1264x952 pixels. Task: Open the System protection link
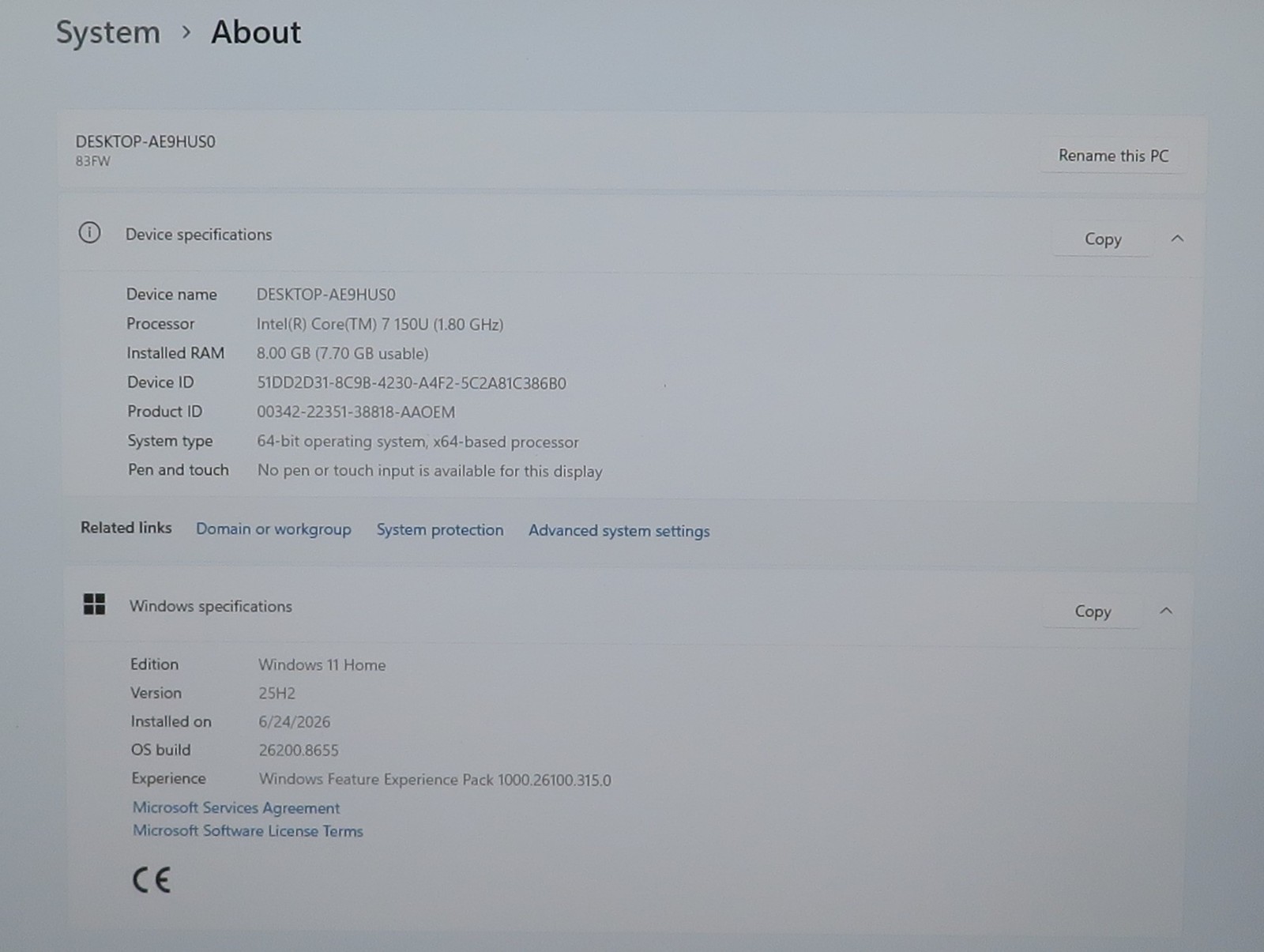(x=439, y=529)
